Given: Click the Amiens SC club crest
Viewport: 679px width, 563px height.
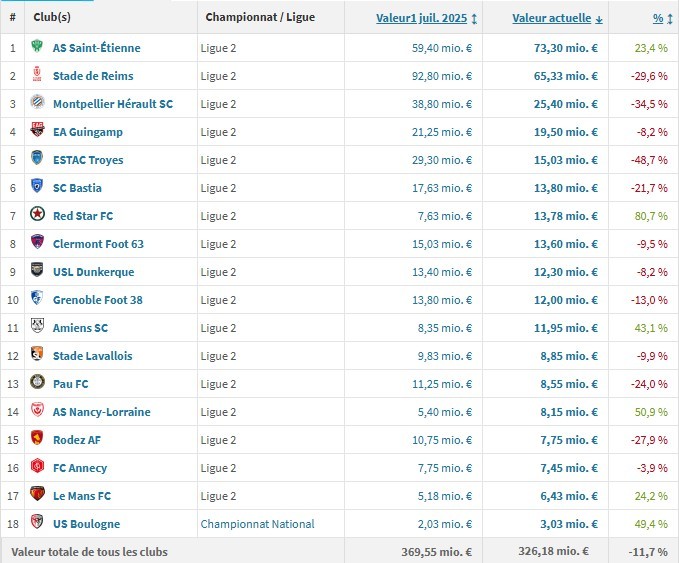Looking at the screenshot, I should pyautogui.click(x=37, y=326).
